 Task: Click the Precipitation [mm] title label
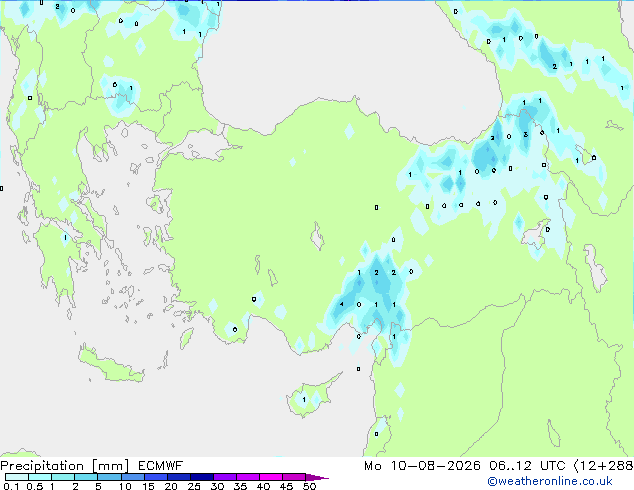[65, 466]
